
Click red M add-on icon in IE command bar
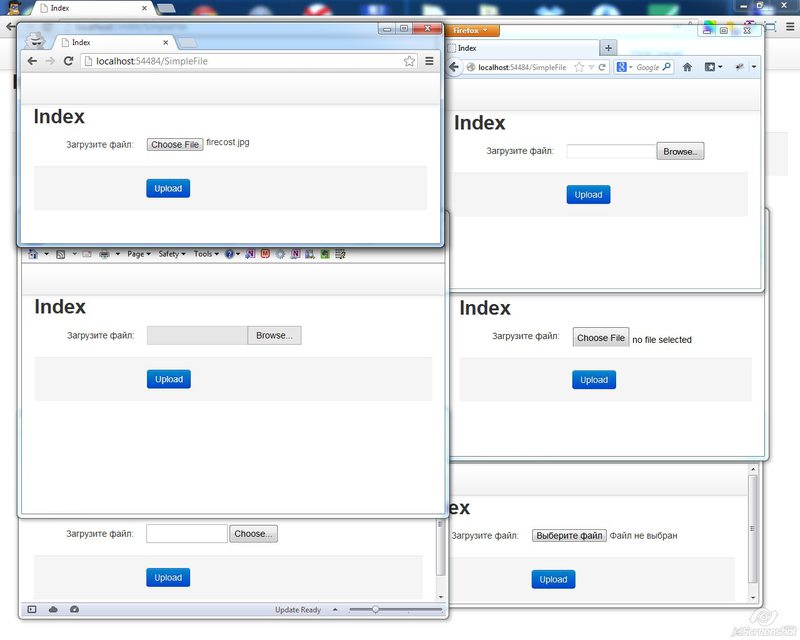click(265, 253)
